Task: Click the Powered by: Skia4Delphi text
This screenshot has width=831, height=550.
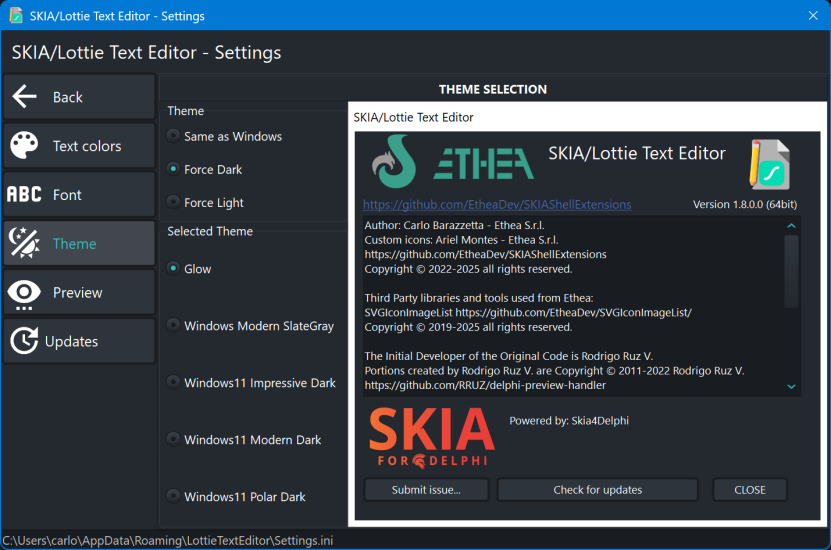Action: [569, 421]
